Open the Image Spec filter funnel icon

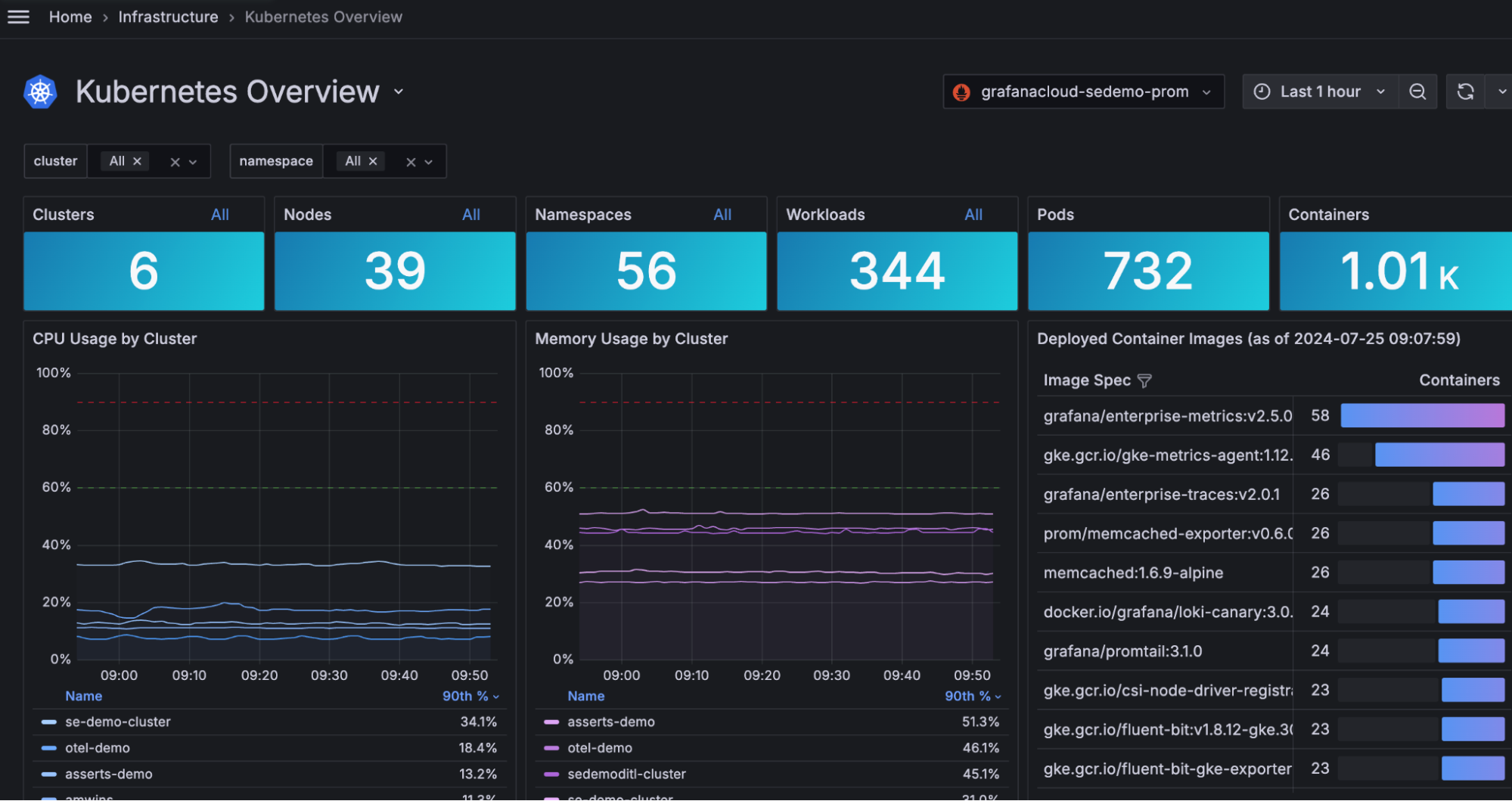(x=1146, y=380)
